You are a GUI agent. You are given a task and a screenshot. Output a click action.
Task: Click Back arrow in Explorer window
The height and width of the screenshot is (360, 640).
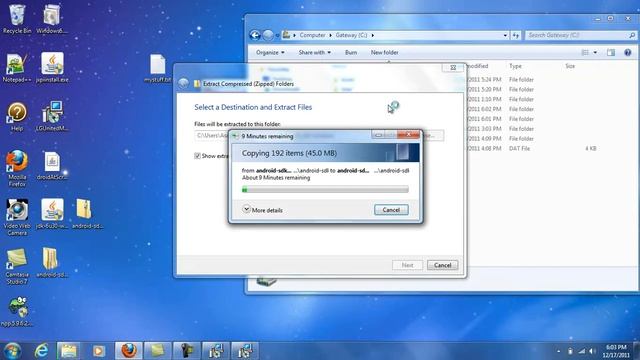click(x=255, y=36)
